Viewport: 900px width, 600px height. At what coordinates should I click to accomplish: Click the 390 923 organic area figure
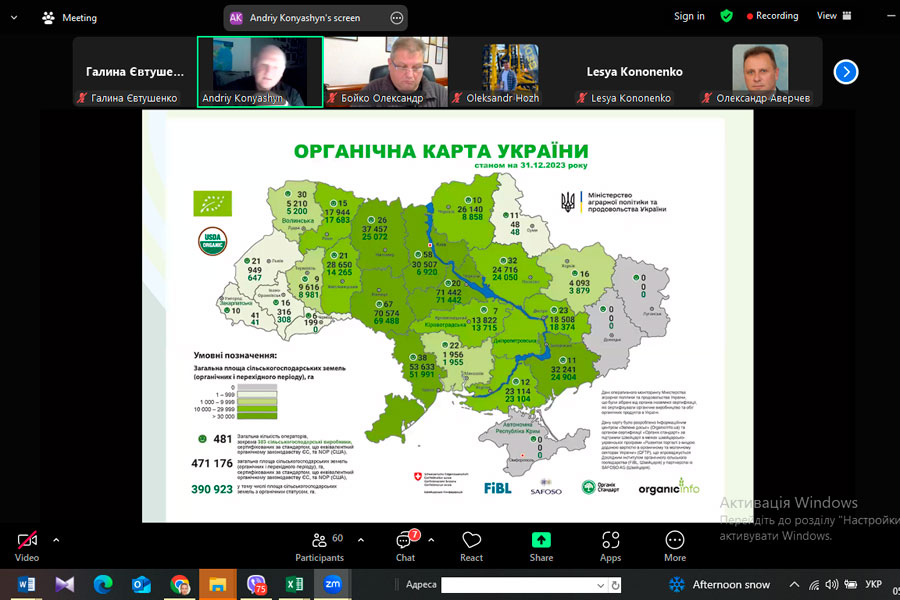point(212,489)
